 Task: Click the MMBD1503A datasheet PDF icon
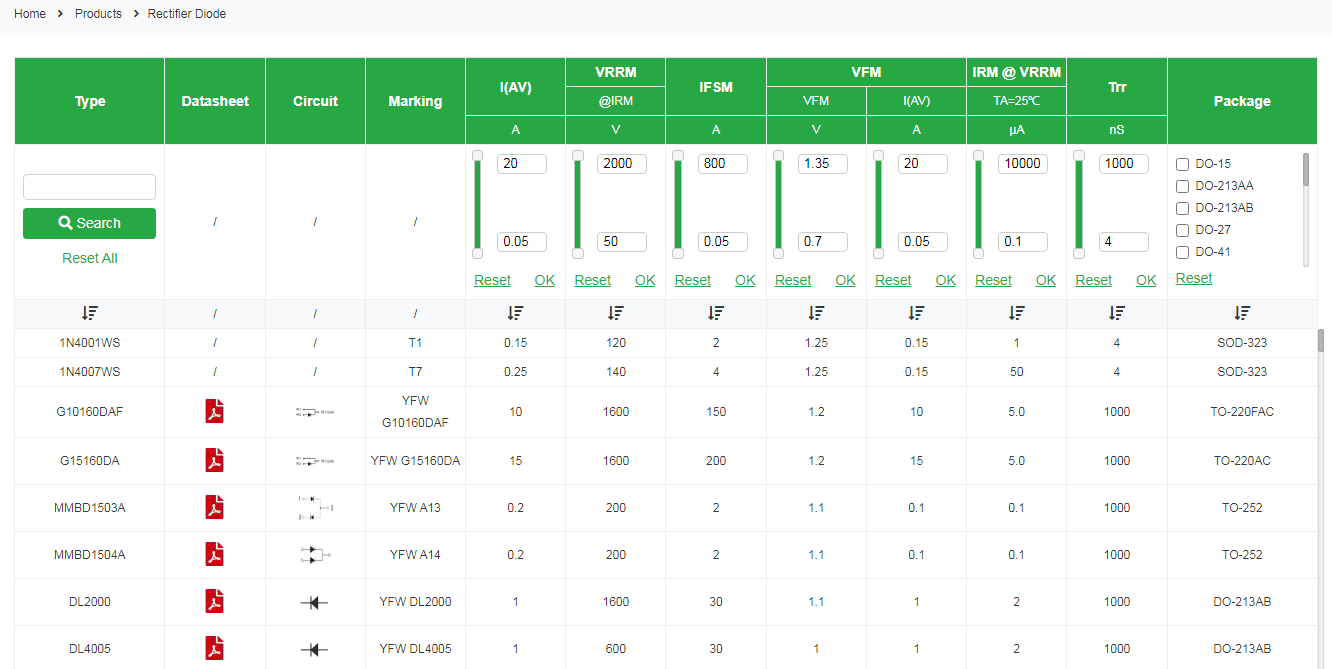pyautogui.click(x=214, y=507)
